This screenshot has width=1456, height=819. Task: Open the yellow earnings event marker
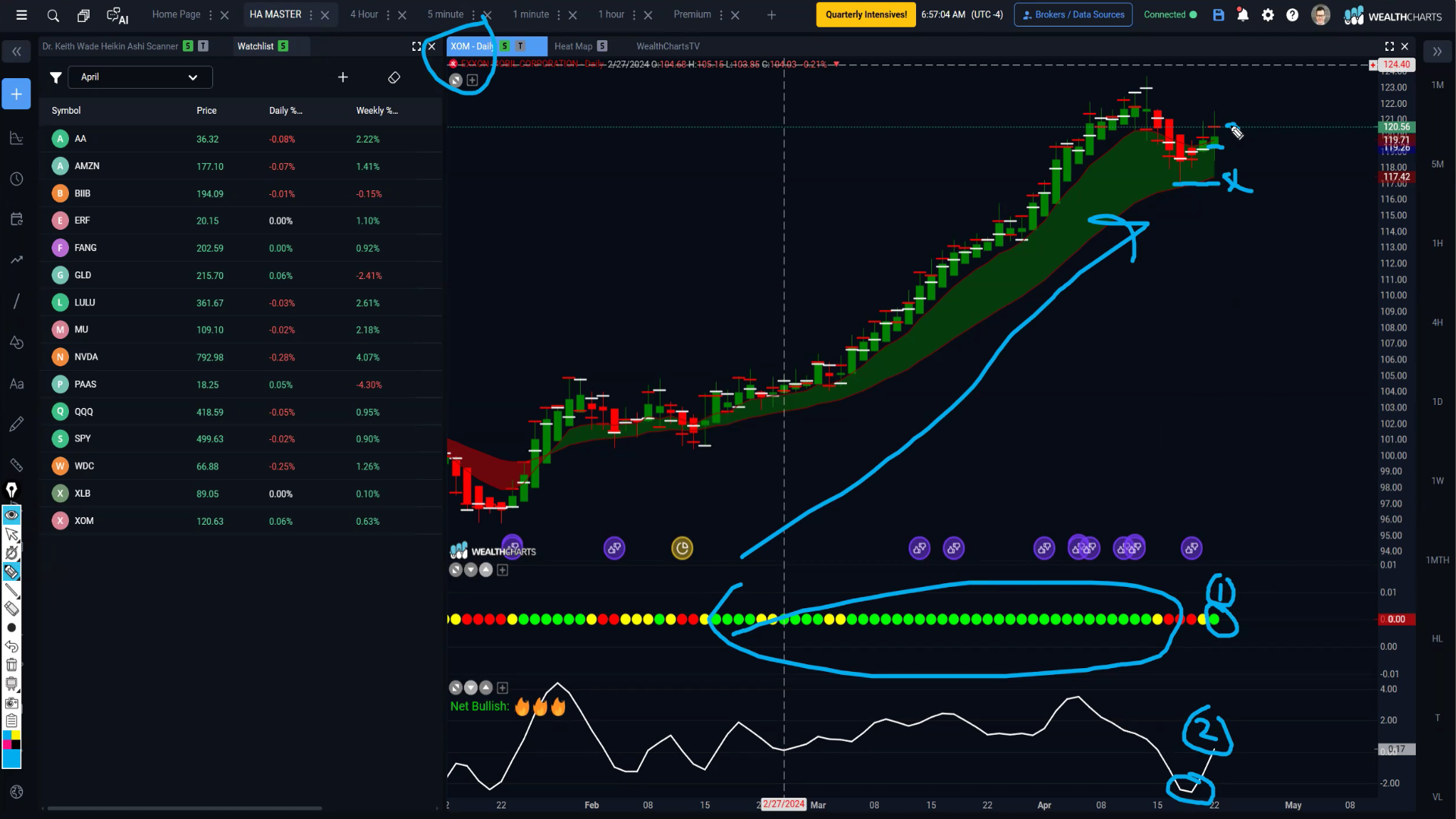click(682, 548)
